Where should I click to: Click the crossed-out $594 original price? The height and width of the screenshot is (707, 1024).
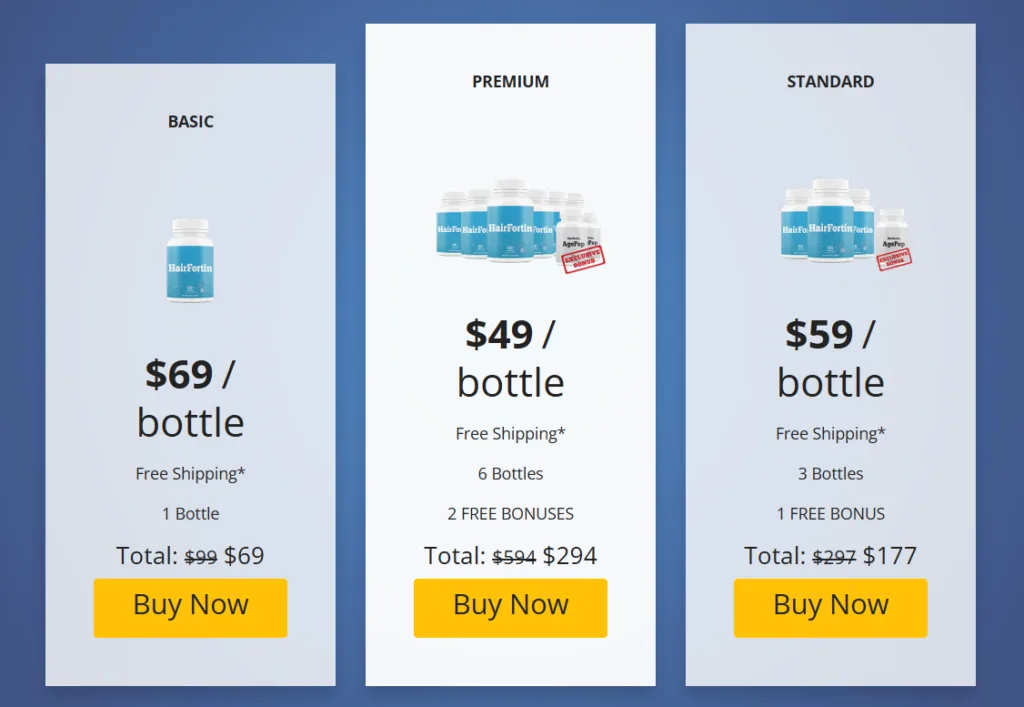(x=513, y=556)
